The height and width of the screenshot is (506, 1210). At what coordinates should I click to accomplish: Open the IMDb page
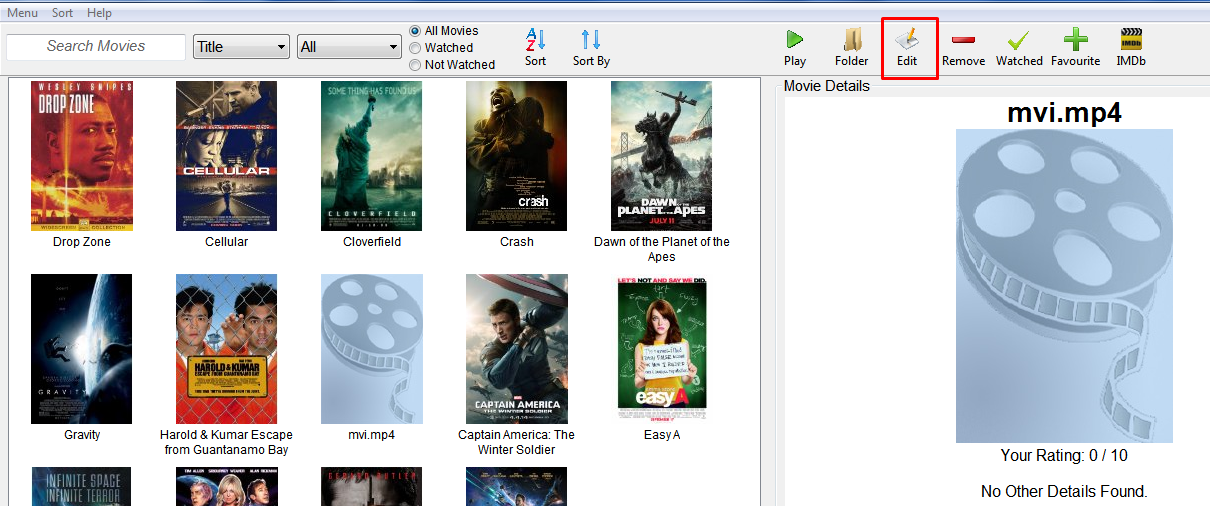click(1131, 48)
